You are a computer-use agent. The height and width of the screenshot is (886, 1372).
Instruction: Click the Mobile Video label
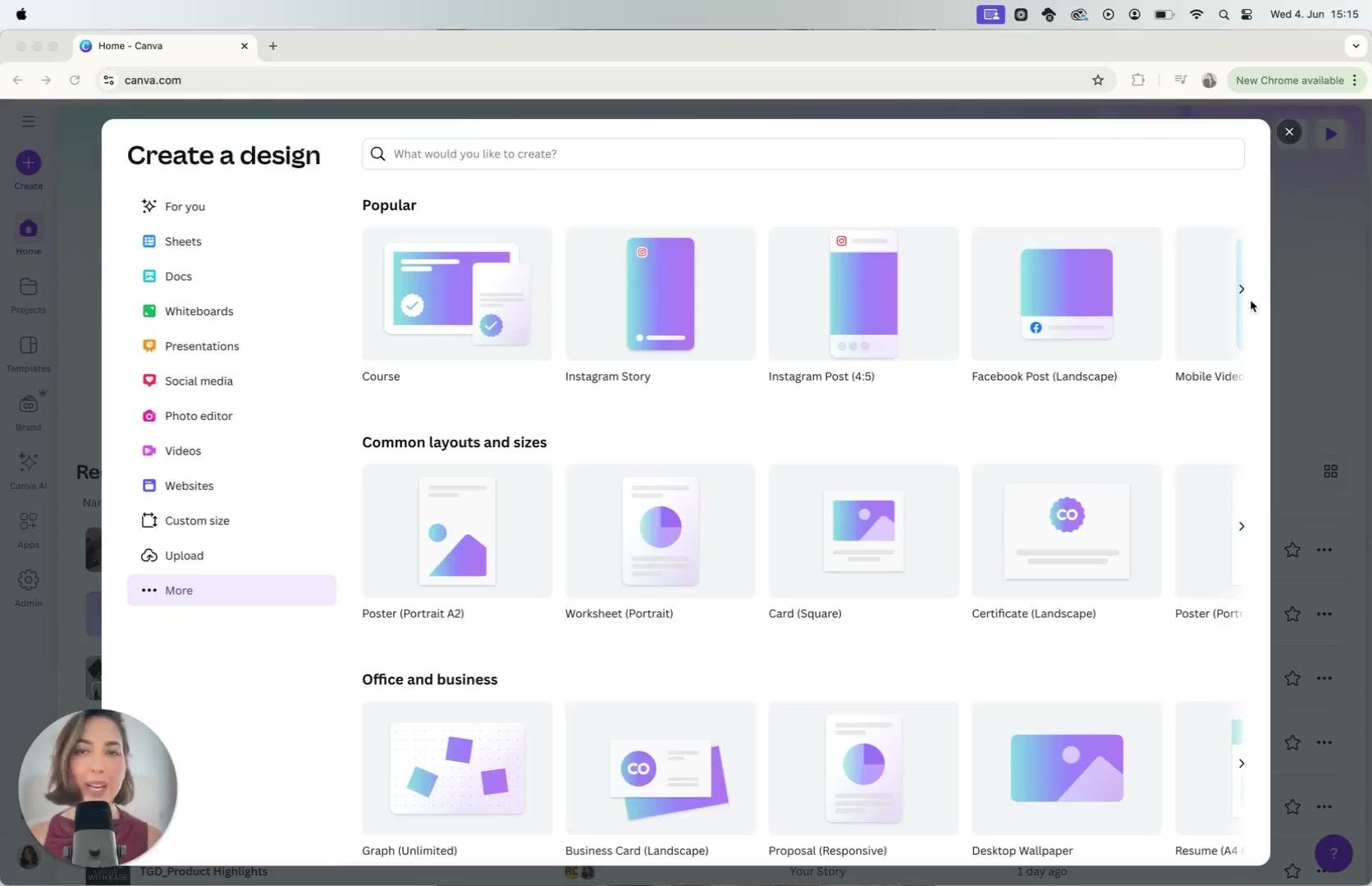1209,377
